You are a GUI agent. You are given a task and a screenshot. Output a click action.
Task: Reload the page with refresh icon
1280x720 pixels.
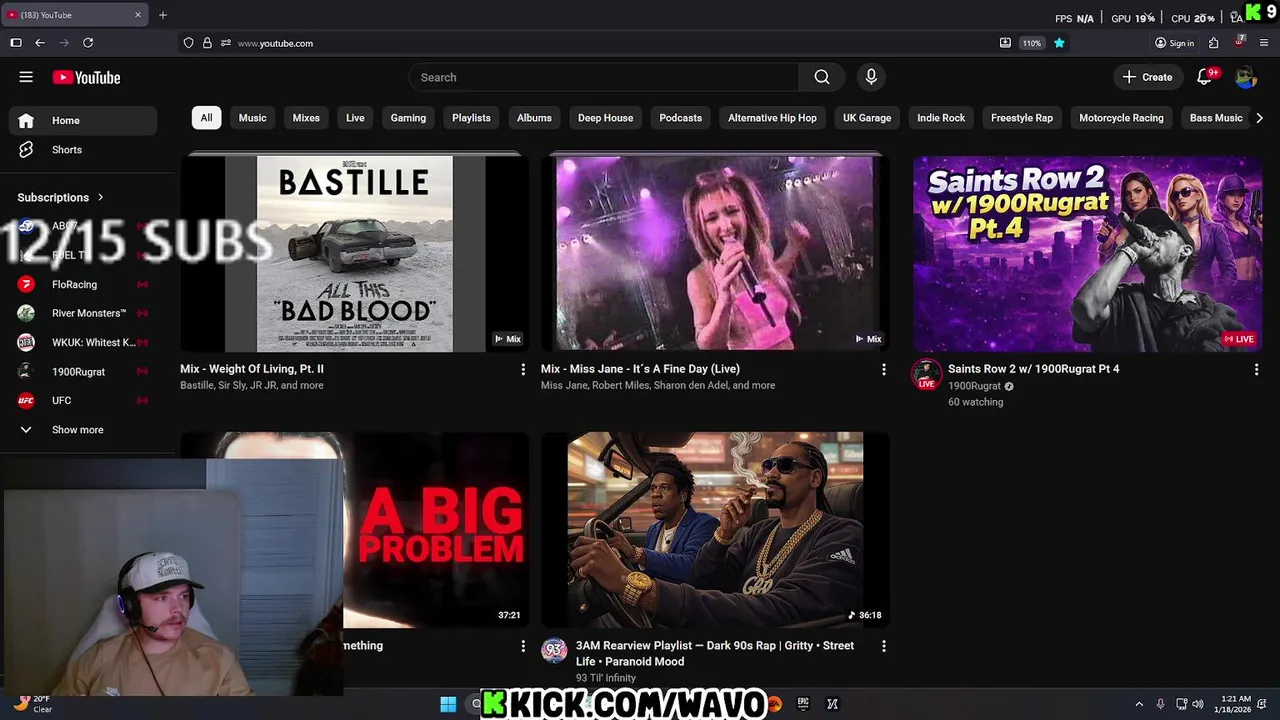88,43
